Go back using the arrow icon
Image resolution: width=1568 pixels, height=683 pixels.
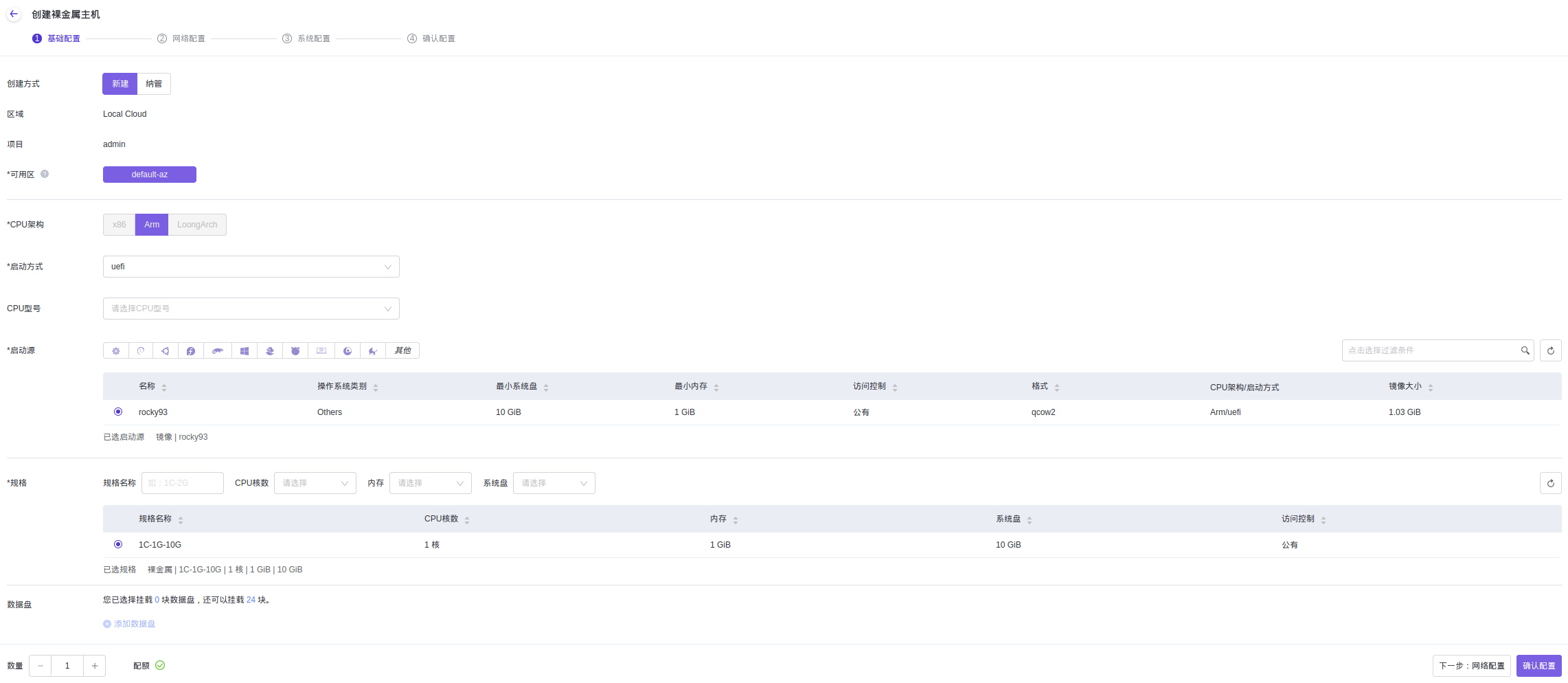pos(14,14)
